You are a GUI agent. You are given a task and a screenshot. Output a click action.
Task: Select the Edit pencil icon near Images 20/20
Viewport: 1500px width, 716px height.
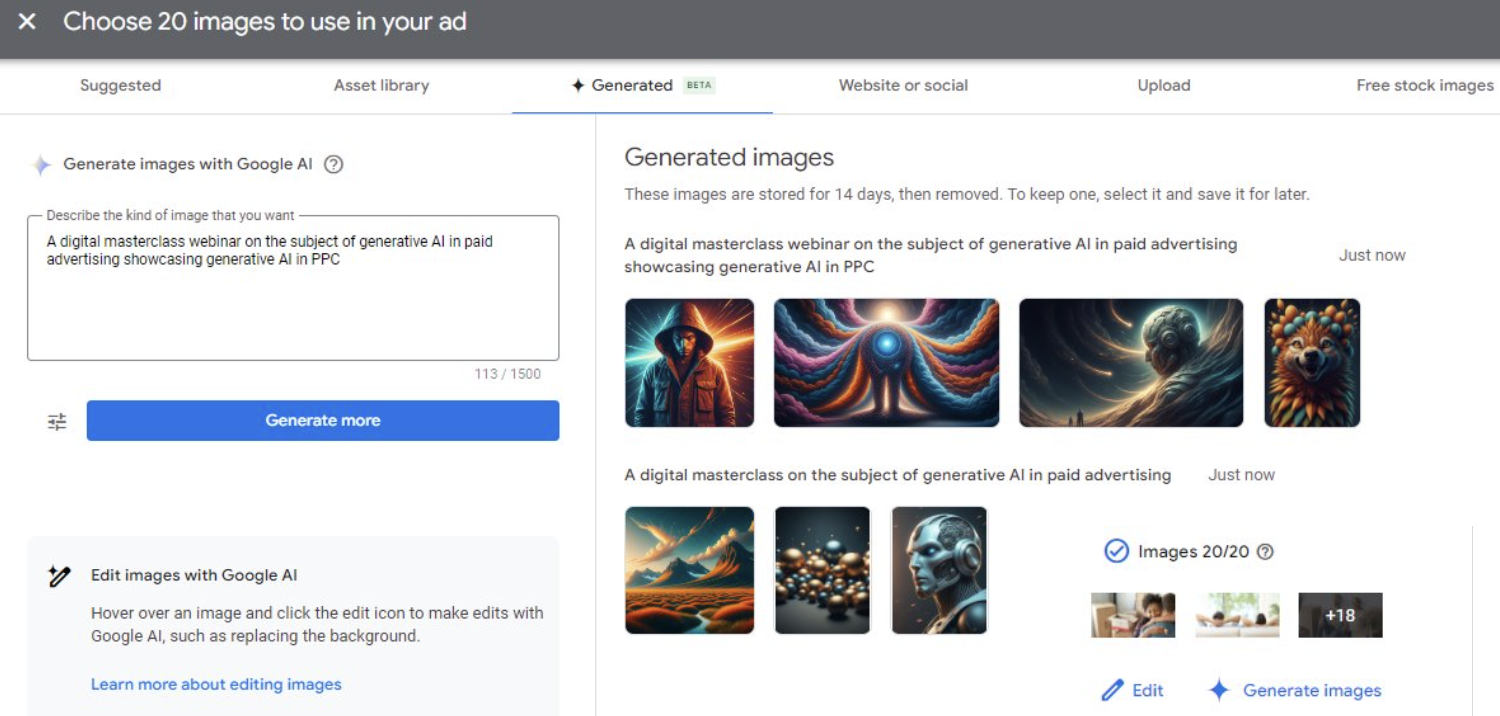pos(1113,690)
